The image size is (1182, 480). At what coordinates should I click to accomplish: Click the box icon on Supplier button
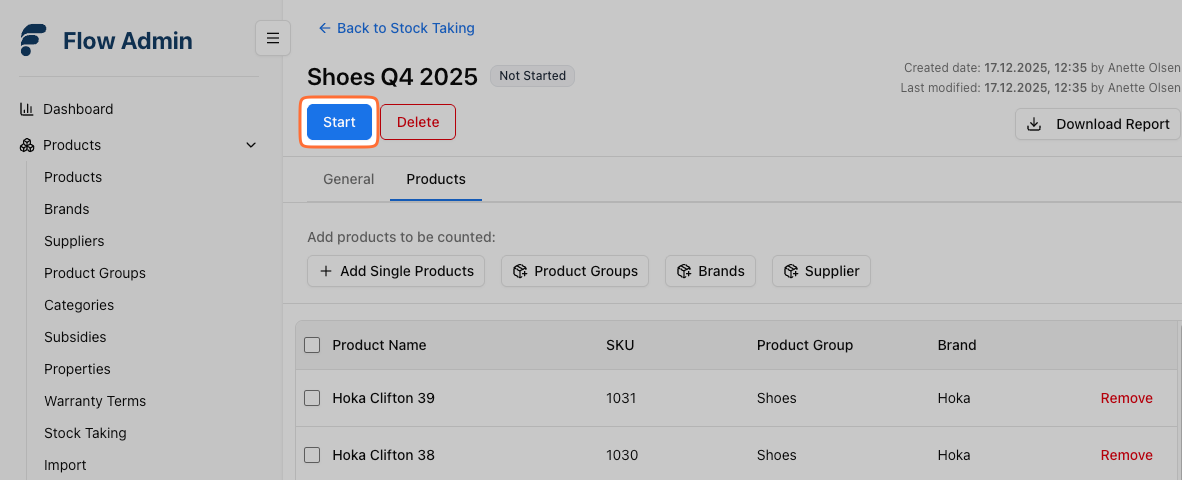[x=790, y=271]
